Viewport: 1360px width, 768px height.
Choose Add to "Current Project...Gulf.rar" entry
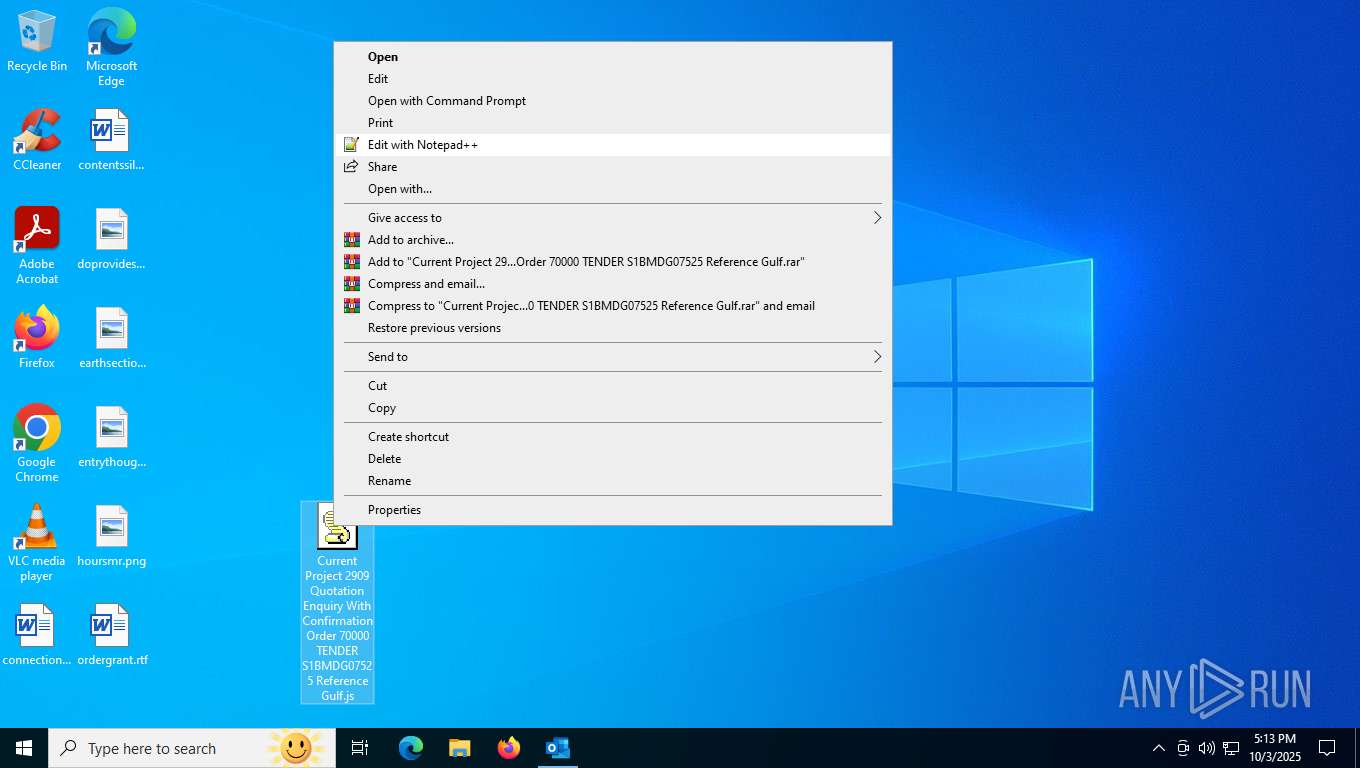613,262
